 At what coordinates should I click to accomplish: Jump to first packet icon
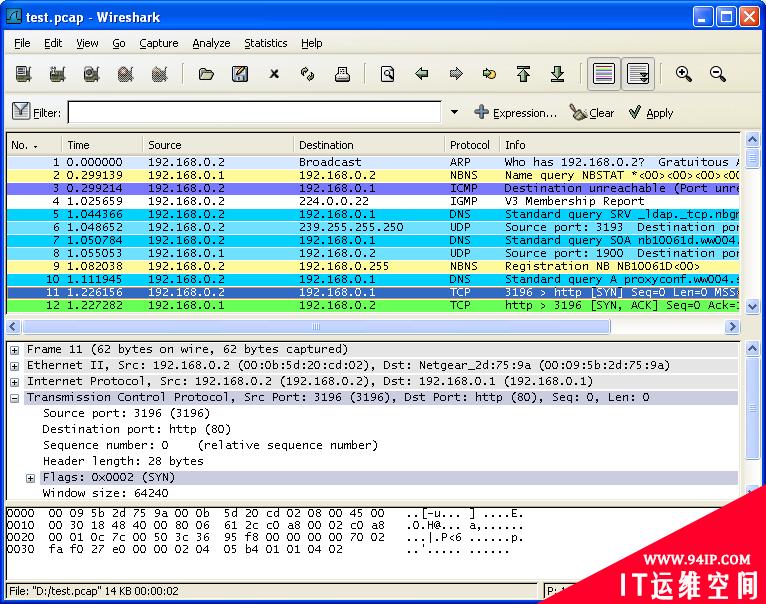523,74
